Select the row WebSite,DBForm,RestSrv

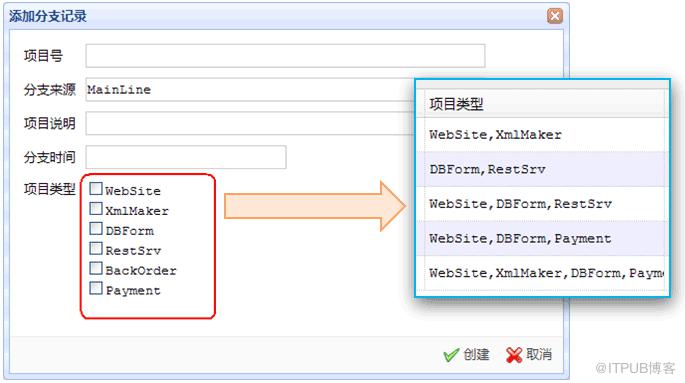click(x=544, y=204)
